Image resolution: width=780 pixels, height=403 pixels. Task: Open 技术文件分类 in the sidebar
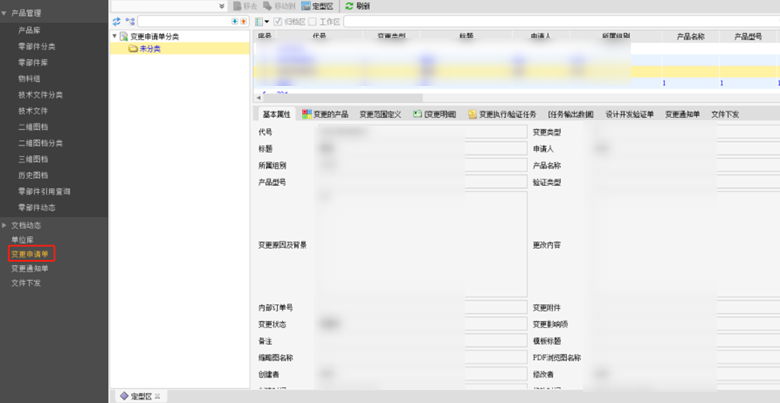pos(40,95)
